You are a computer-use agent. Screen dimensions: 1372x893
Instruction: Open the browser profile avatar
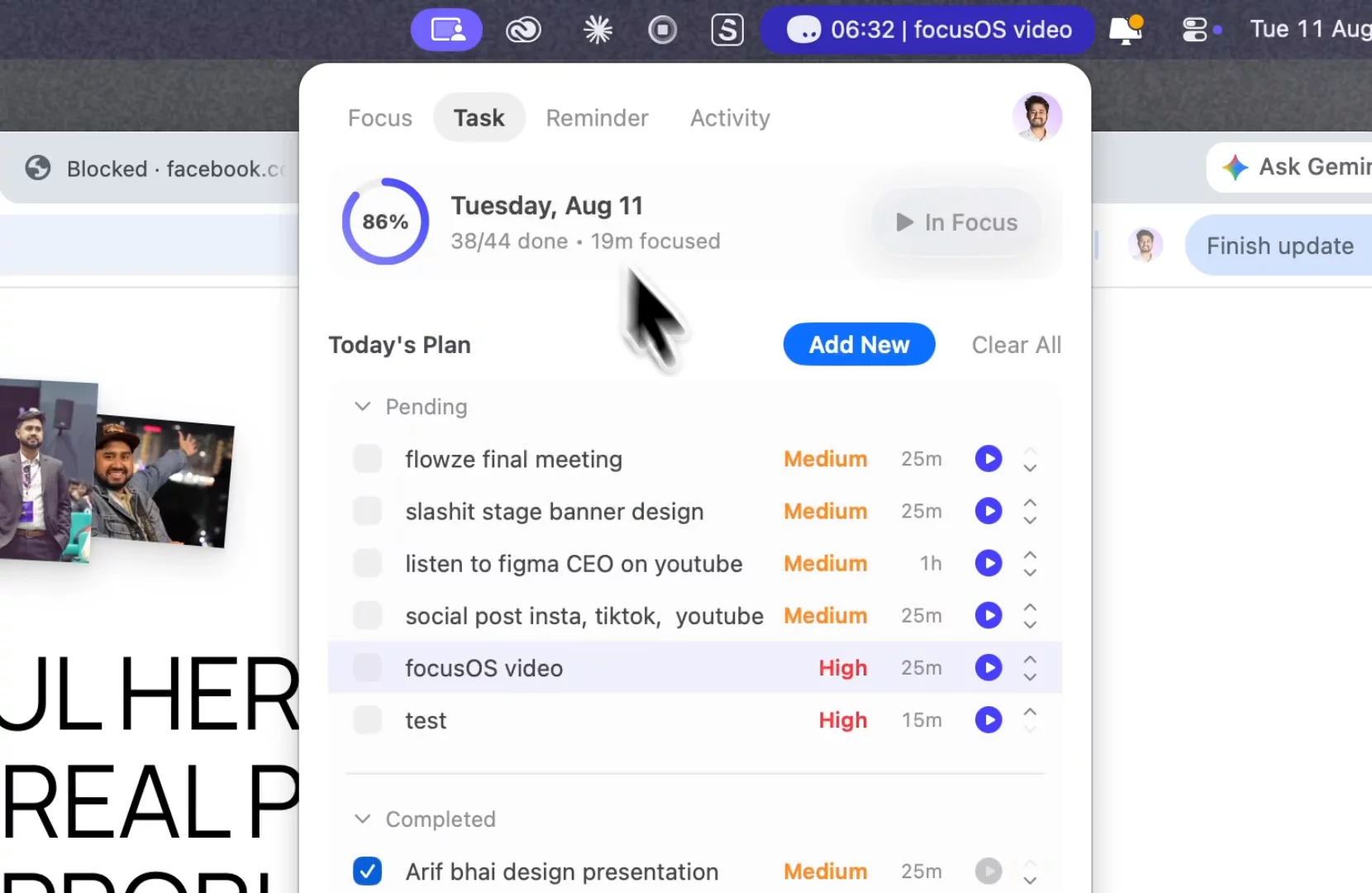click(1145, 245)
